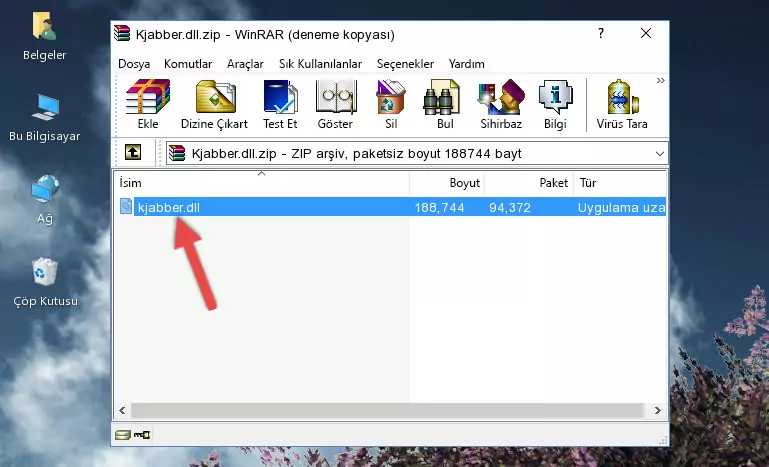This screenshot has width=769, height=467.
Task: Click the horizontal scrollbar track
Action: pos(387,410)
